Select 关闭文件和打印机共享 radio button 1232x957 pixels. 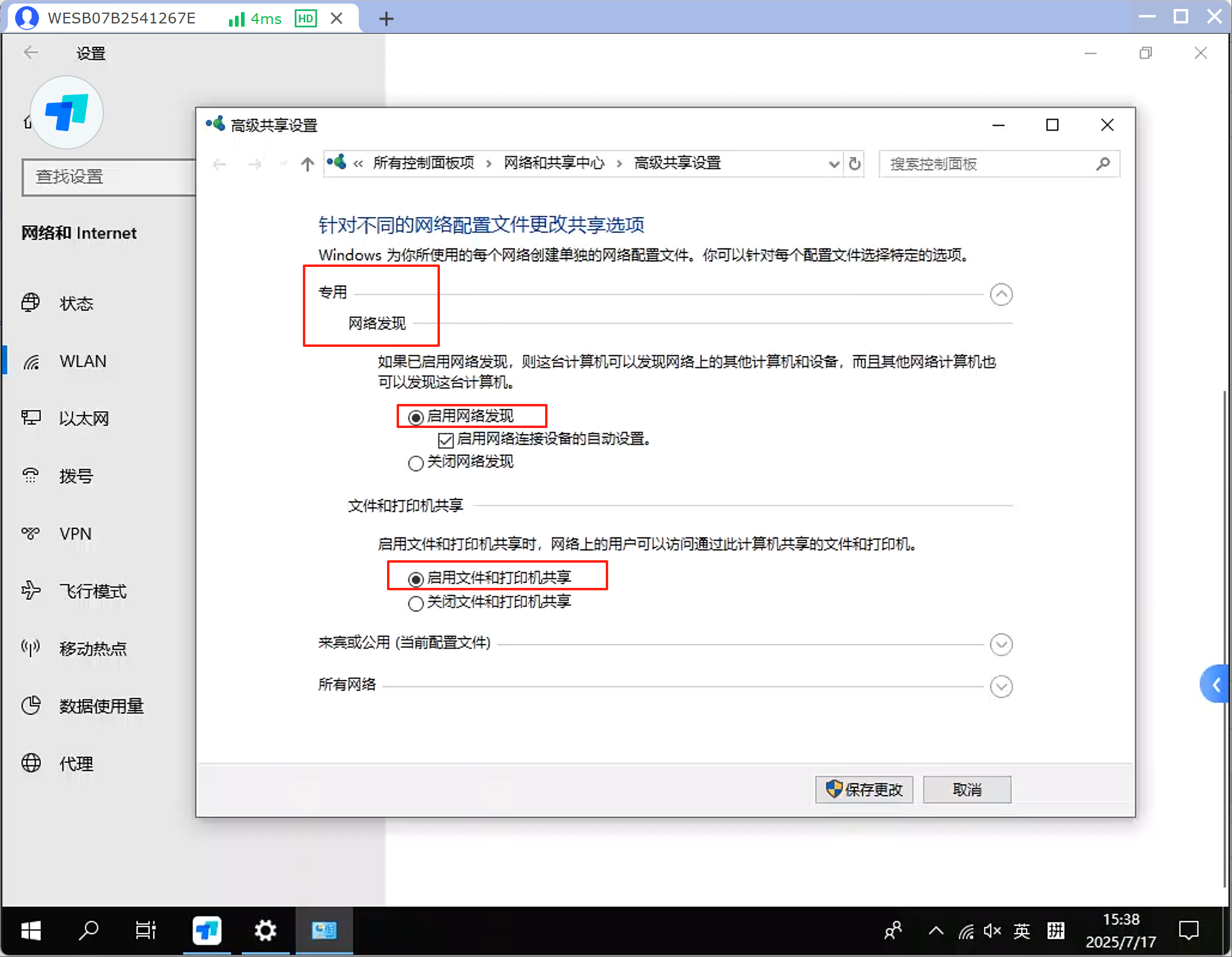click(x=415, y=603)
